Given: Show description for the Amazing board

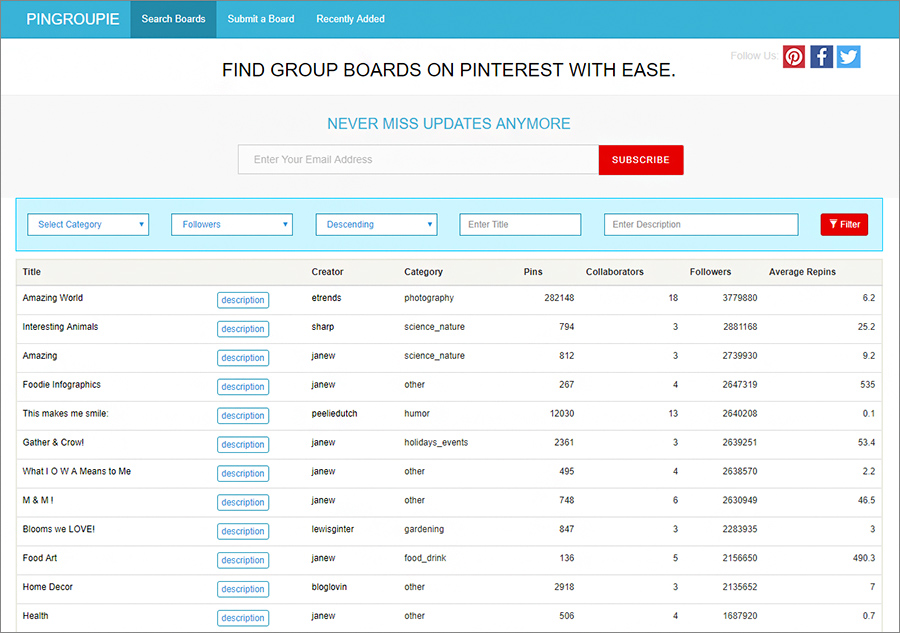Looking at the screenshot, I should tap(243, 358).
